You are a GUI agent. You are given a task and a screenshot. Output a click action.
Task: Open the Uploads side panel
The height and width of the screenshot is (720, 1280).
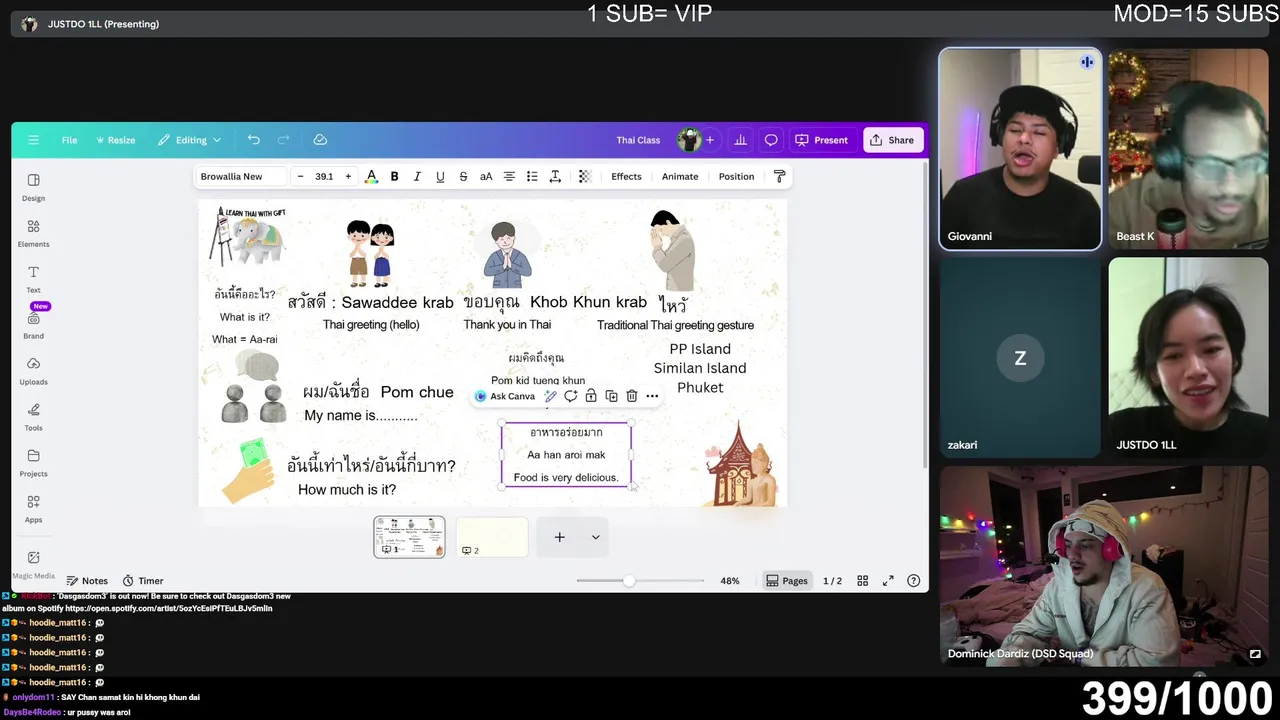point(33,370)
